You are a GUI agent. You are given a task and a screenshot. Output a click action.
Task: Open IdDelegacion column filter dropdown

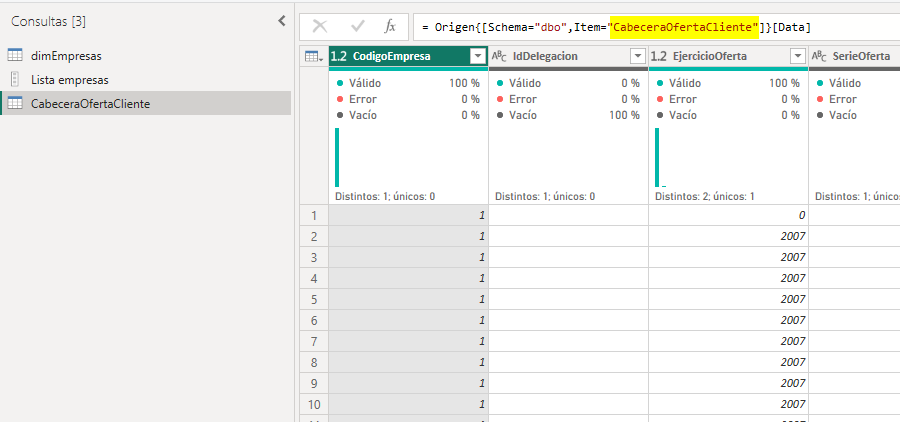(x=638, y=57)
